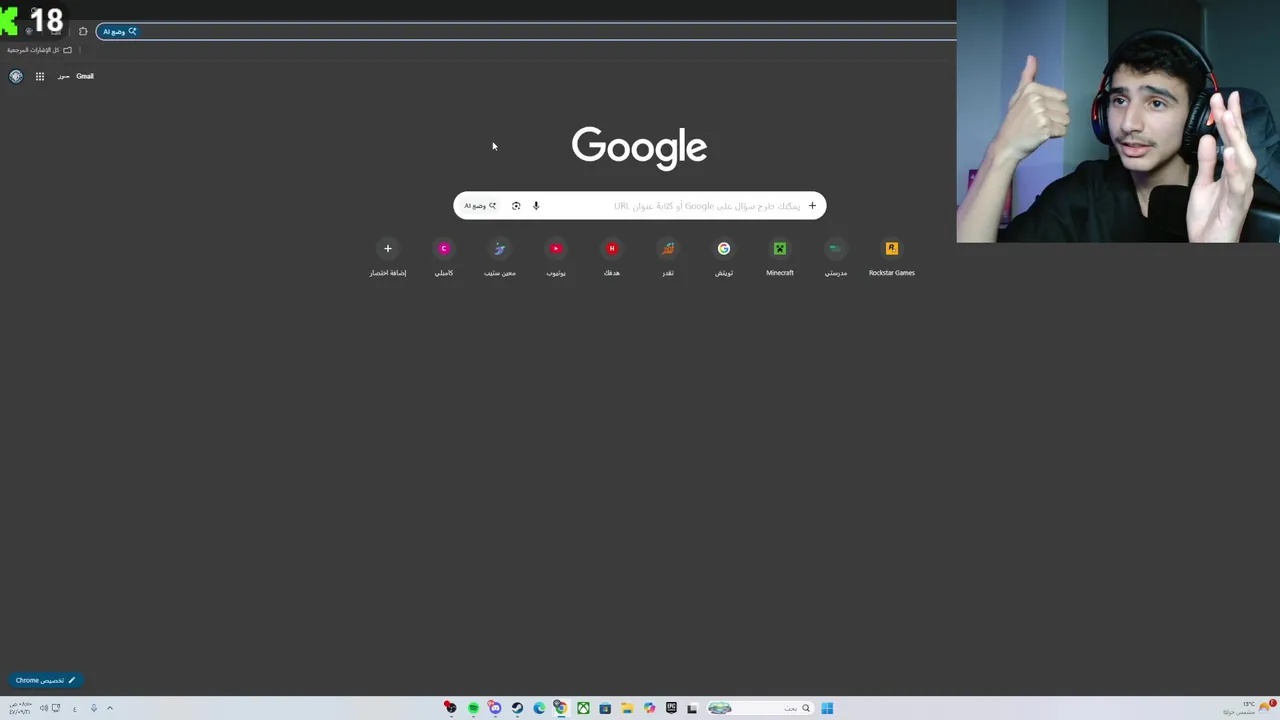The width and height of the screenshot is (1280, 720).
Task: Open Steam from the taskbar
Action: click(517, 708)
